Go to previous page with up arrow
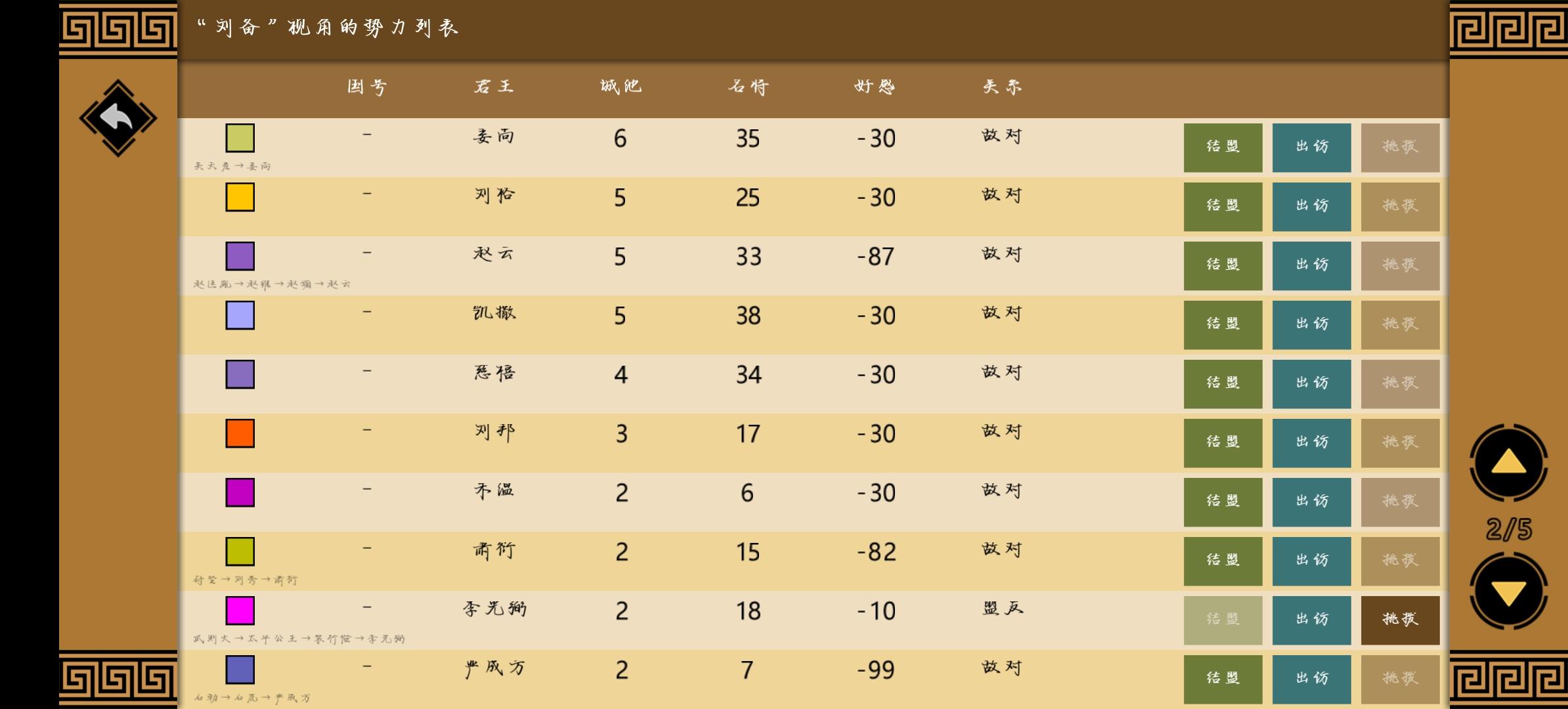 point(1508,463)
